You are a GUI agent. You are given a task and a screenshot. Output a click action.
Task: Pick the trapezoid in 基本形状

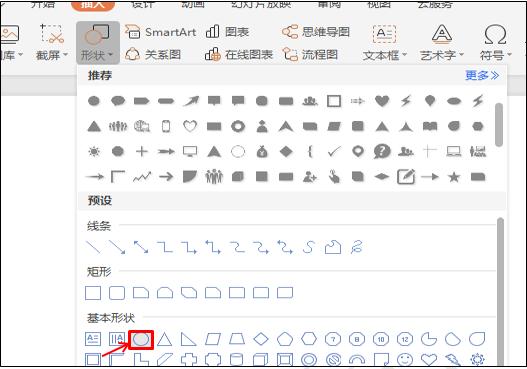click(x=237, y=339)
